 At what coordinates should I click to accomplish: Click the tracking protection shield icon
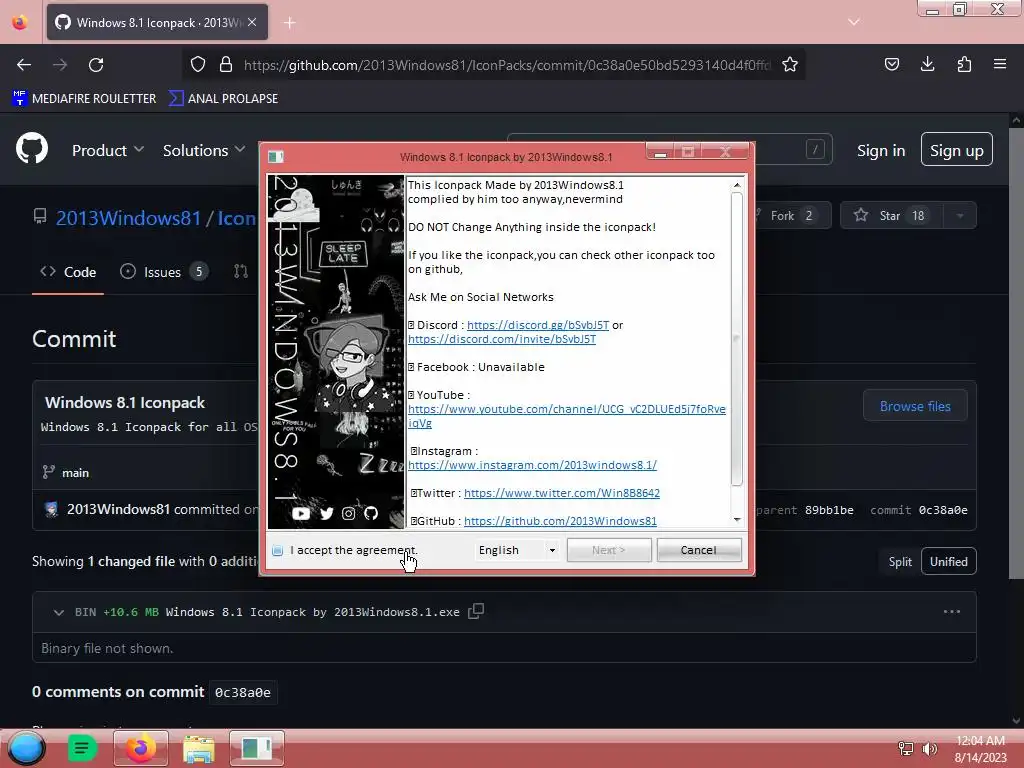(198, 64)
